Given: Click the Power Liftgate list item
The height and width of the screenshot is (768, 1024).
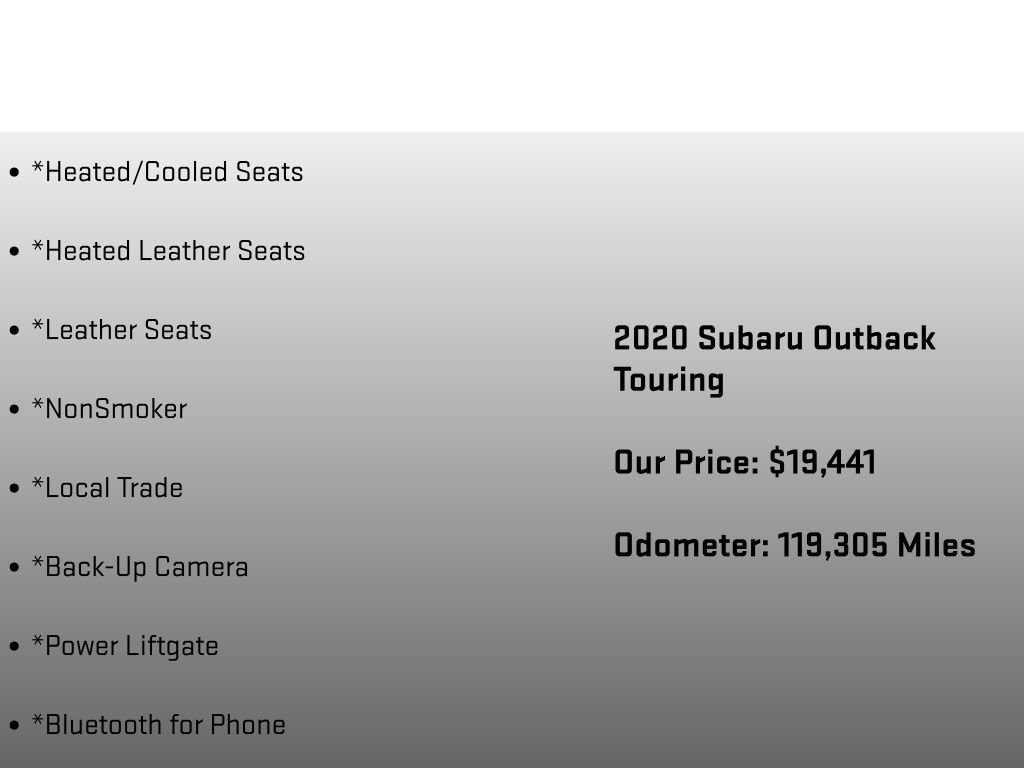Looking at the screenshot, I should (125, 647).
